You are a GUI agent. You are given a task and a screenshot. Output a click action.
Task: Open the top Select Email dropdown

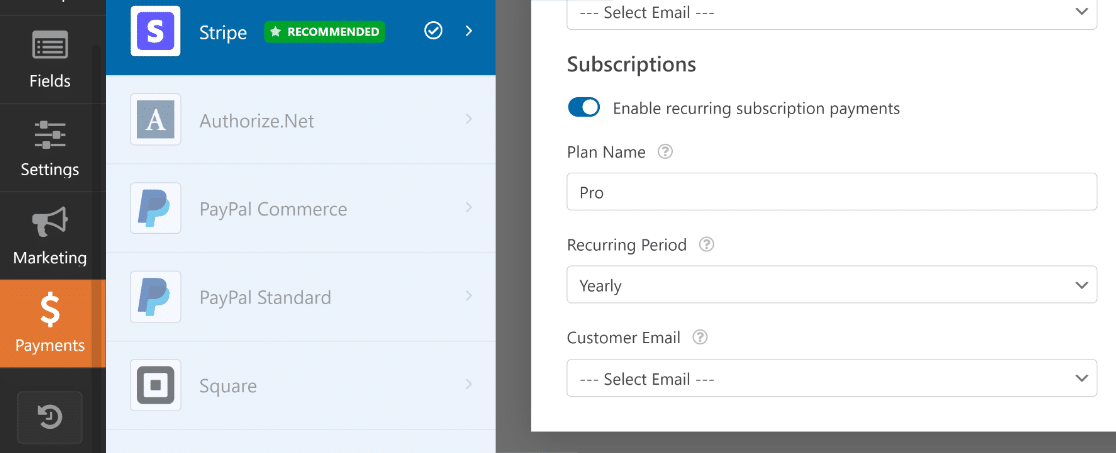831,13
